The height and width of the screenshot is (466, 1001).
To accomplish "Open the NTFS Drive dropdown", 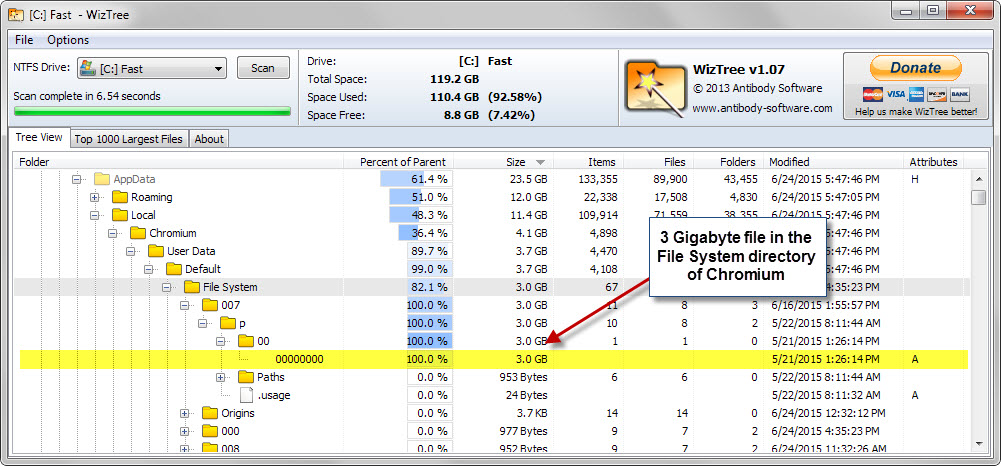I will 152,68.
